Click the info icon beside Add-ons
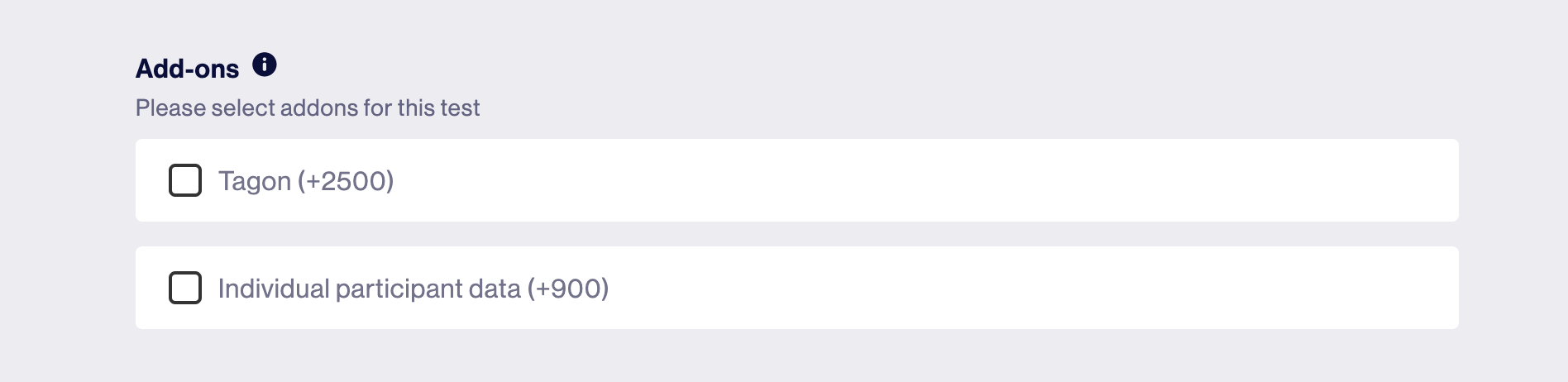1568x382 pixels. pyautogui.click(x=265, y=64)
